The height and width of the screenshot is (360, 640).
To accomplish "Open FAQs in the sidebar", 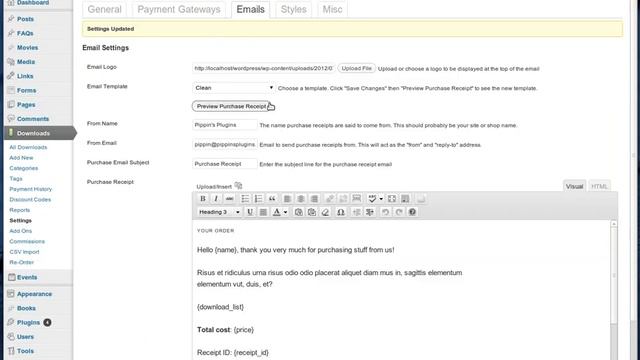I will click(x=25, y=33).
